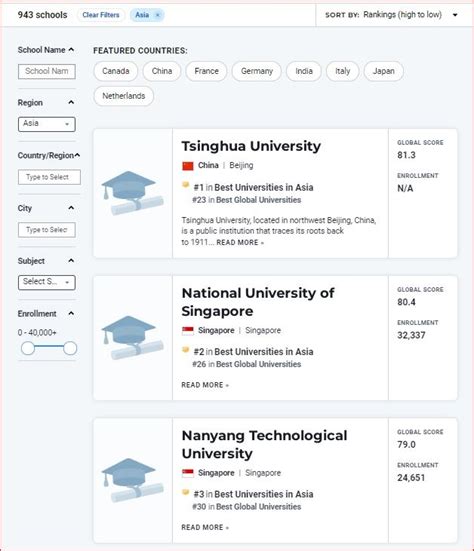The width and height of the screenshot is (474, 551).
Task: Click the badge icon beside #3 ranking
Action: pyautogui.click(x=186, y=492)
